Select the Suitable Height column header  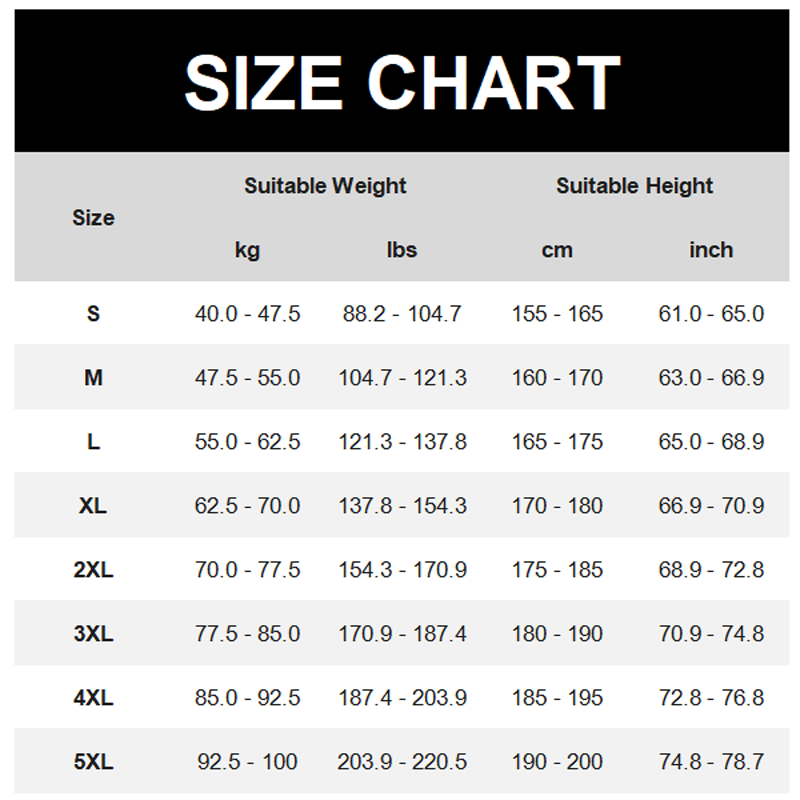click(634, 186)
